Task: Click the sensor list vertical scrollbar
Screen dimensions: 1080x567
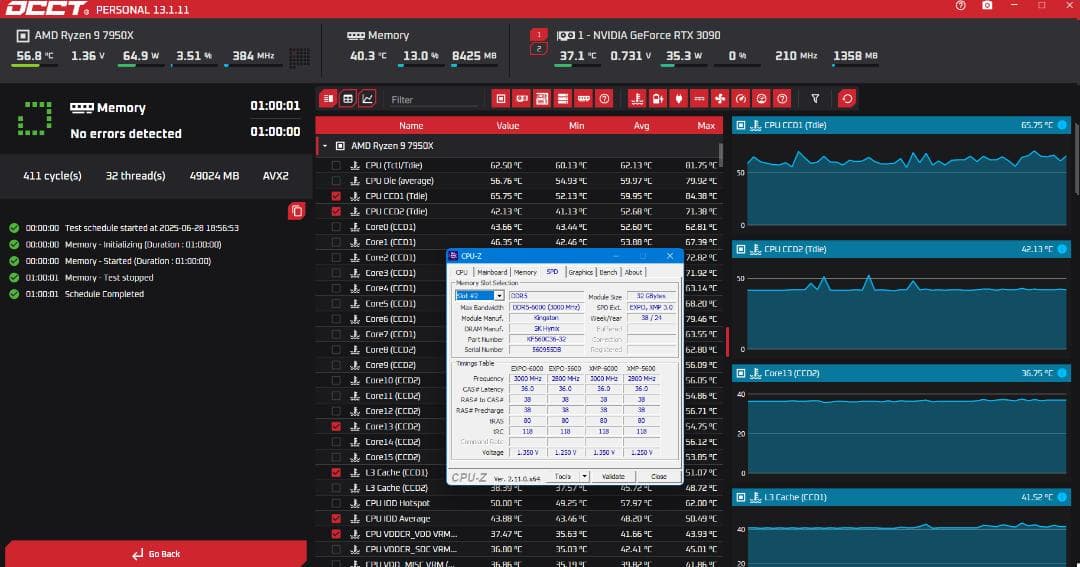Action: [x=721, y=154]
